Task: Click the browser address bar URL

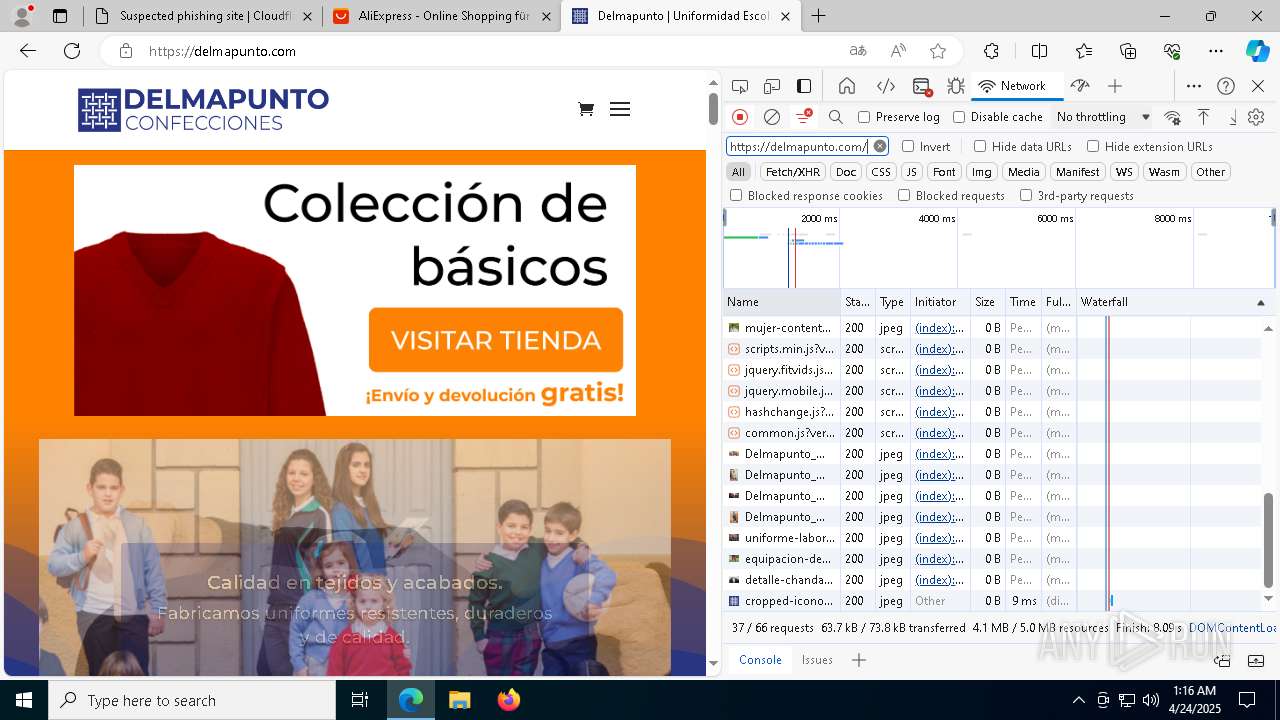Action: point(222,51)
